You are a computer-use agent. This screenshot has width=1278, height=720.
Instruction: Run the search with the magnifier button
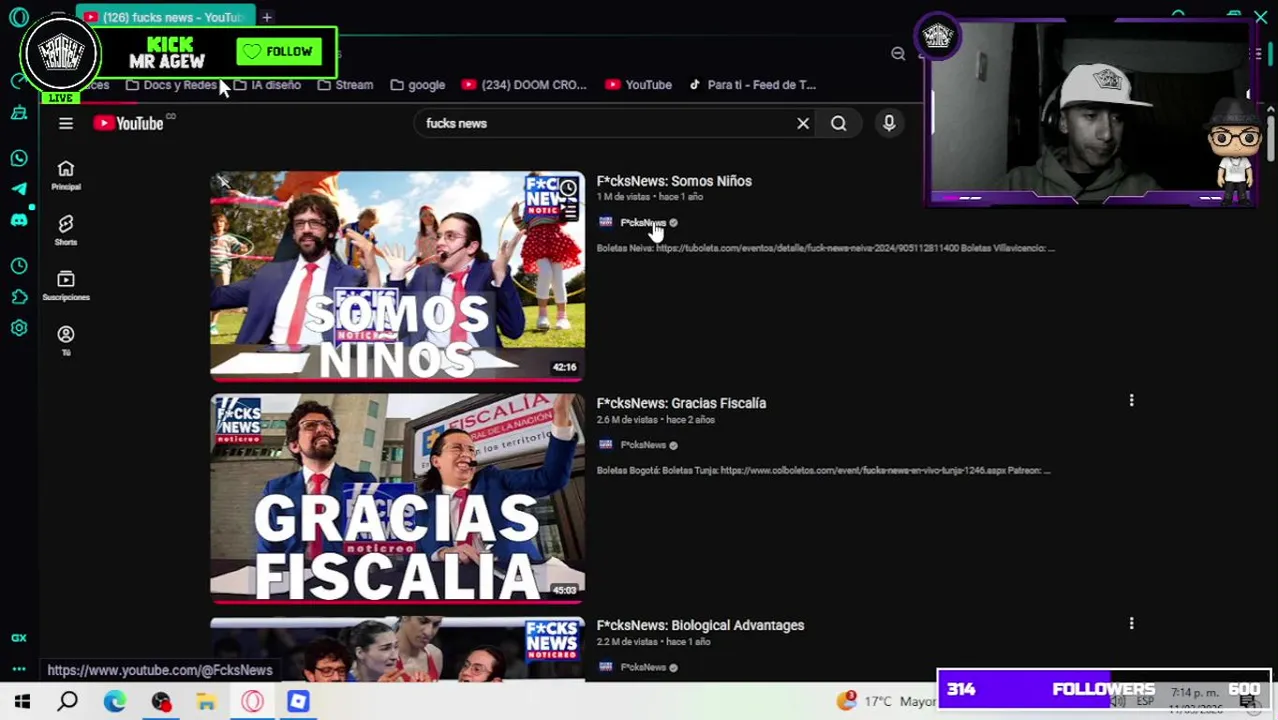839,123
